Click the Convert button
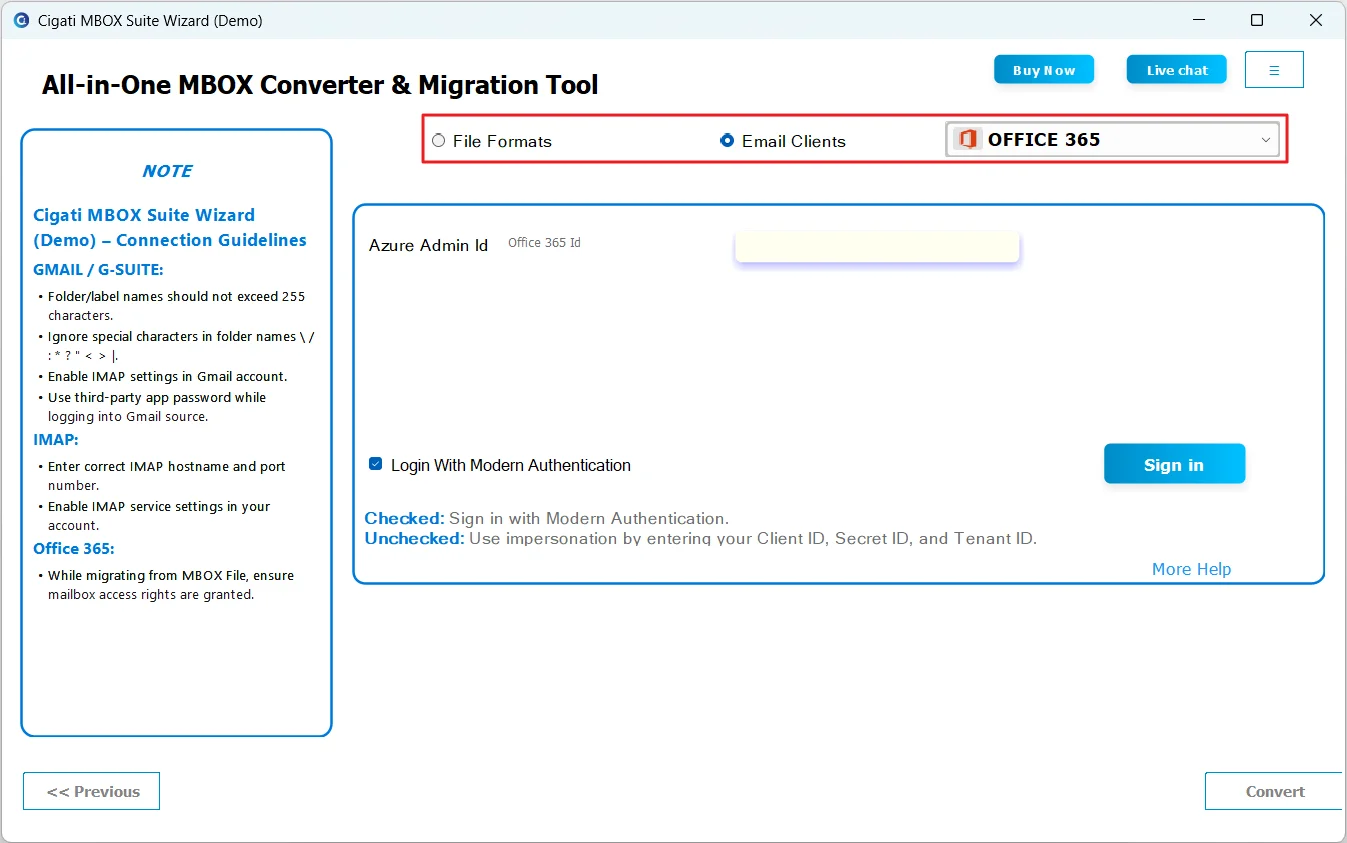 point(1275,791)
